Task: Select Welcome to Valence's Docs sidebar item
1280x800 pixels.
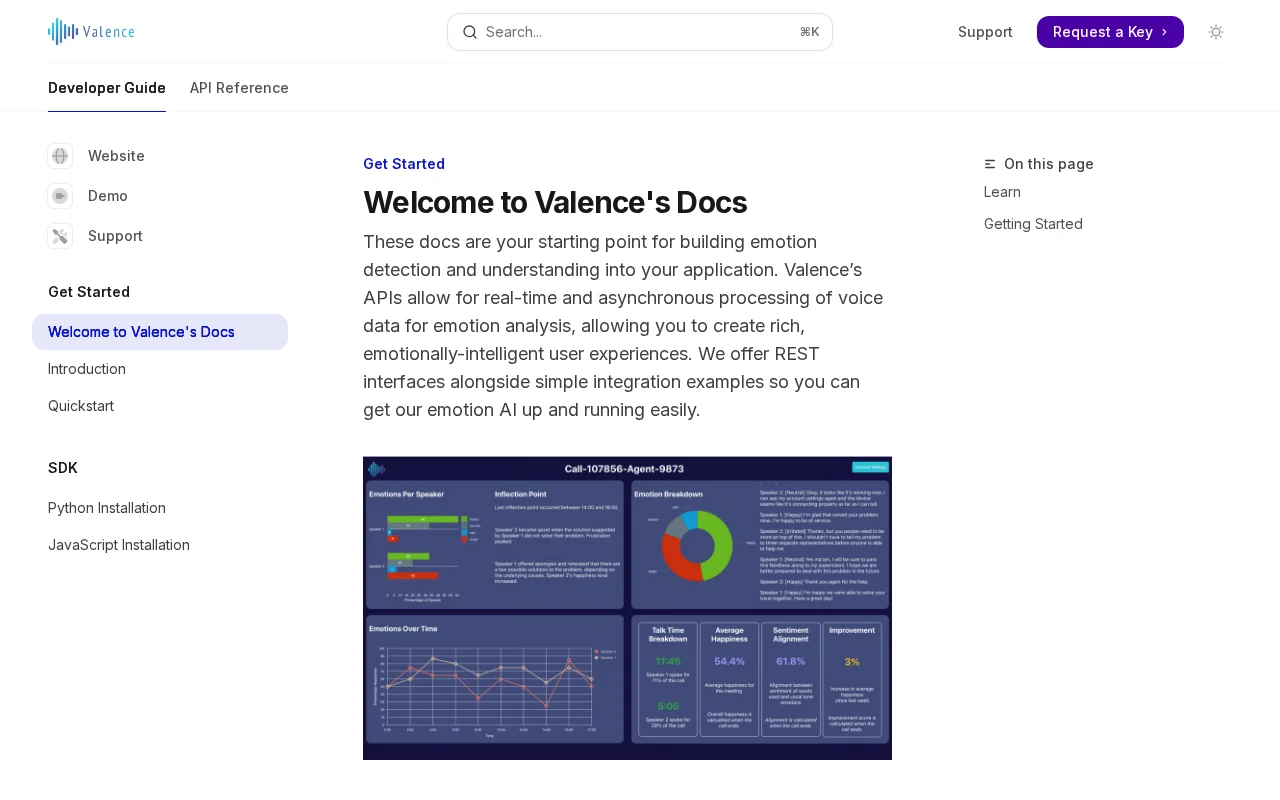Action: 160,332
